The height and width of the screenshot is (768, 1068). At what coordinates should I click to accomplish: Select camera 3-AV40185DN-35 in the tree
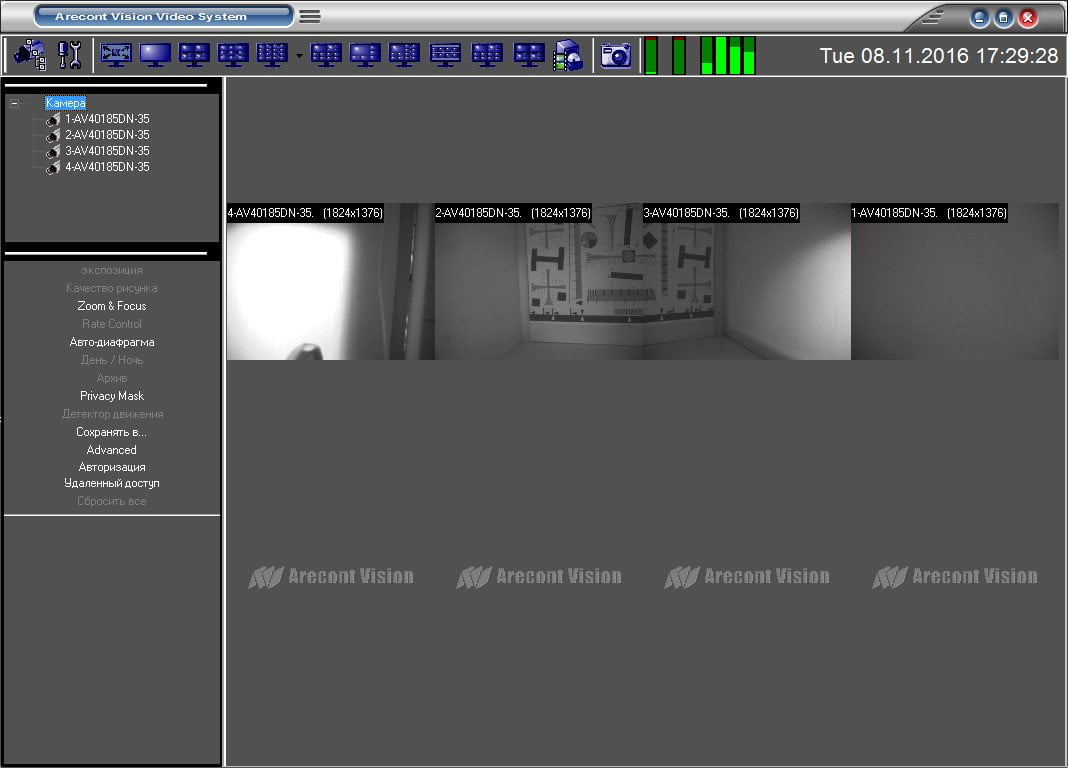click(107, 150)
